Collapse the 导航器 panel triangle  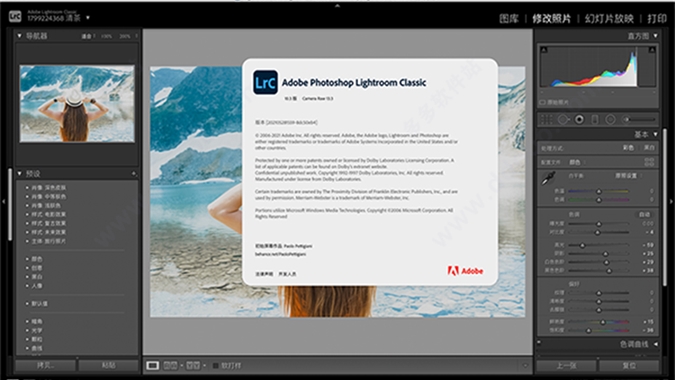click(19, 36)
